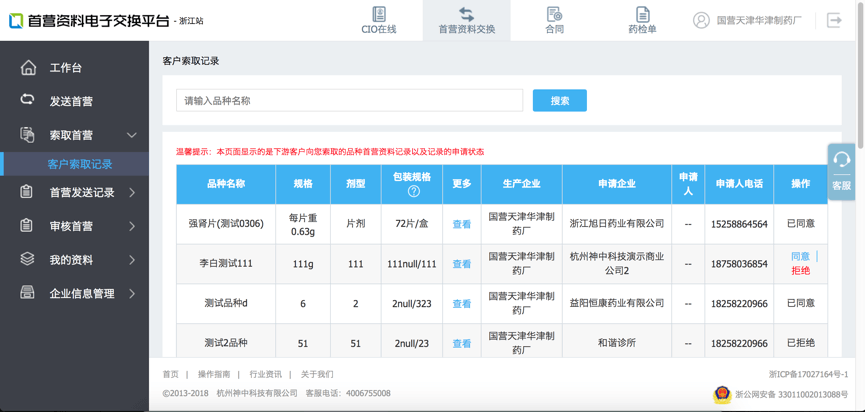Click the 搜索 button
865x412 pixels.
click(x=559, y=100)
